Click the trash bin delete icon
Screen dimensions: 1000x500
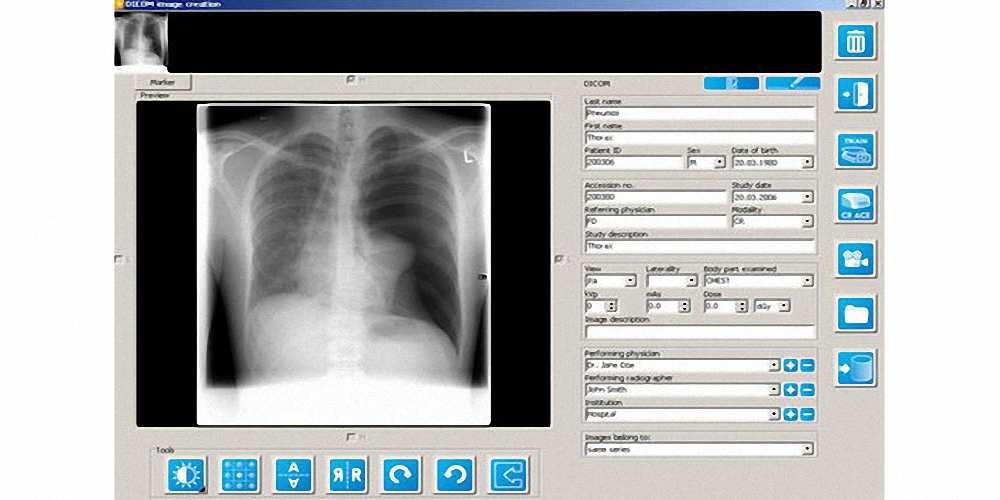(x=856, y=41)
